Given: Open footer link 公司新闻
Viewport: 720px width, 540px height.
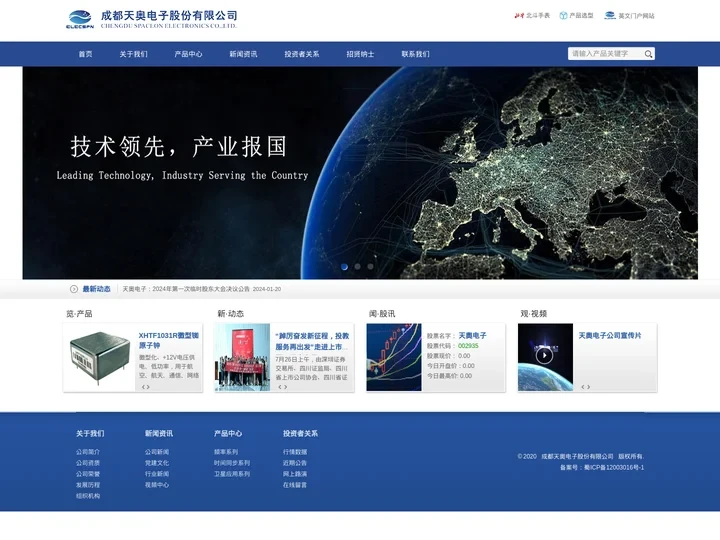Looking at the screenshot, I should 157,452.
